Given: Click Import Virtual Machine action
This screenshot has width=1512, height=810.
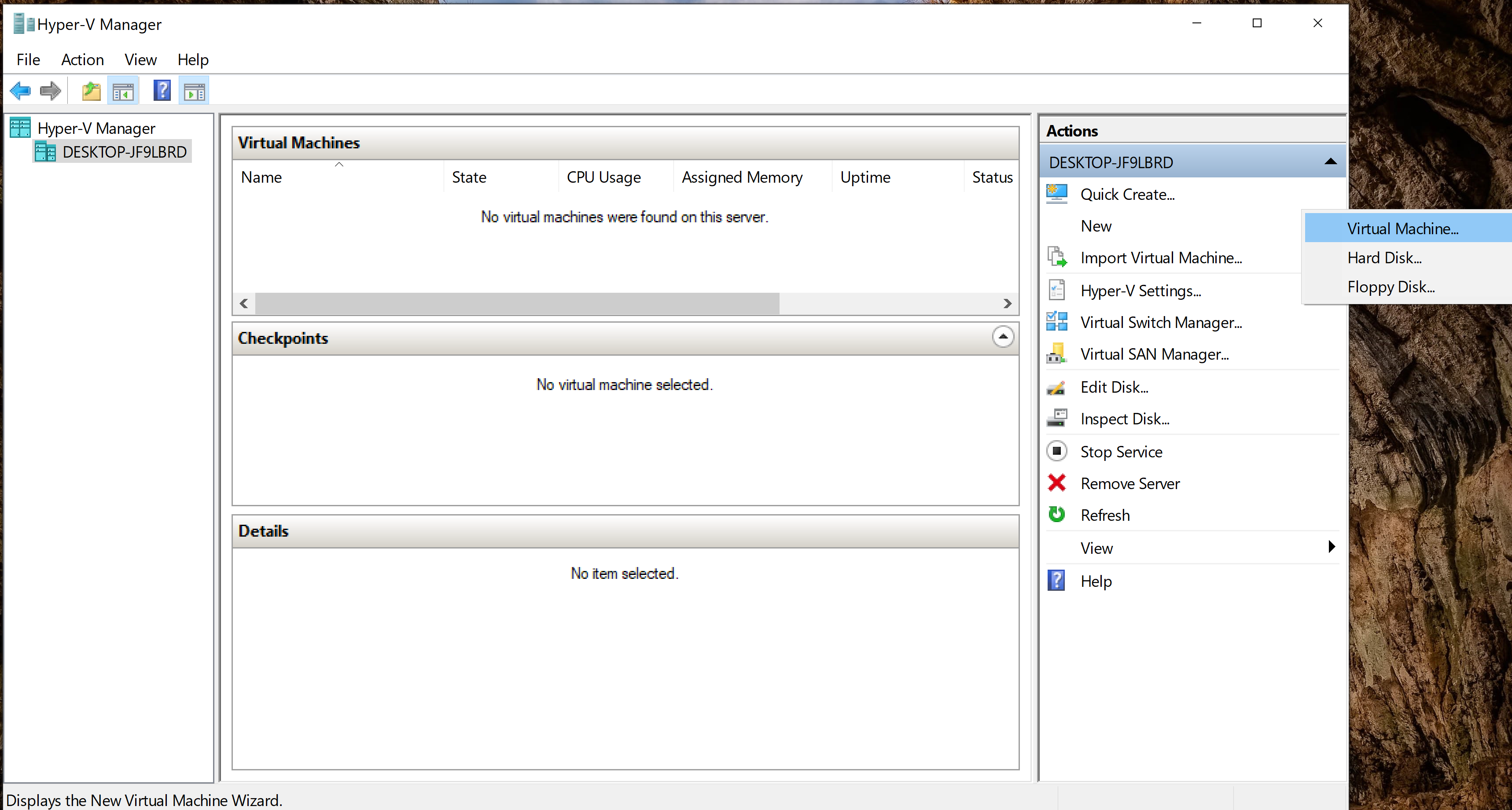Looking at the screenshot, I should pyautogui.click(x=1160, y=258).
